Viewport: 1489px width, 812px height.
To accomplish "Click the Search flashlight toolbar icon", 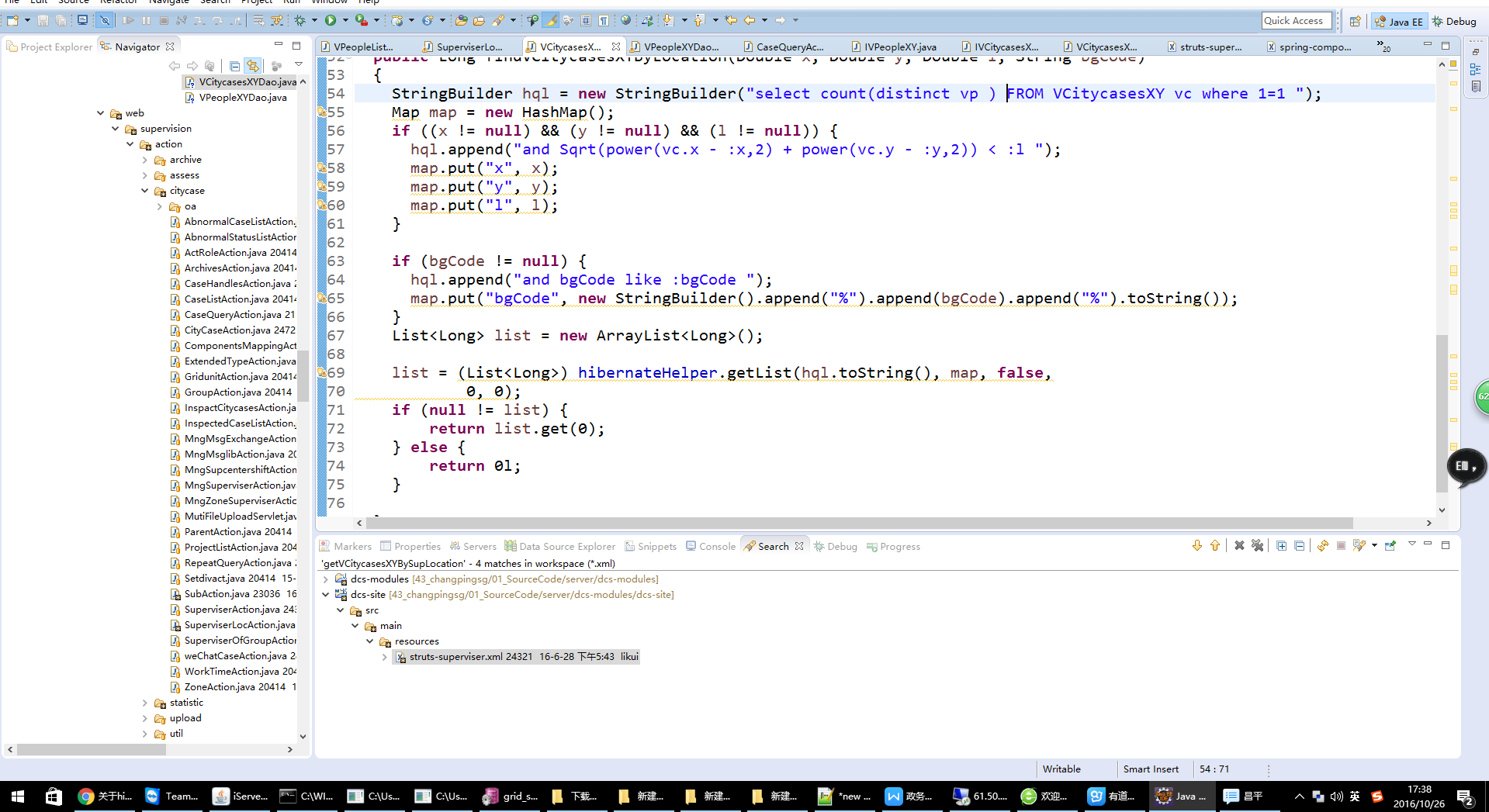I will (498, 20).
